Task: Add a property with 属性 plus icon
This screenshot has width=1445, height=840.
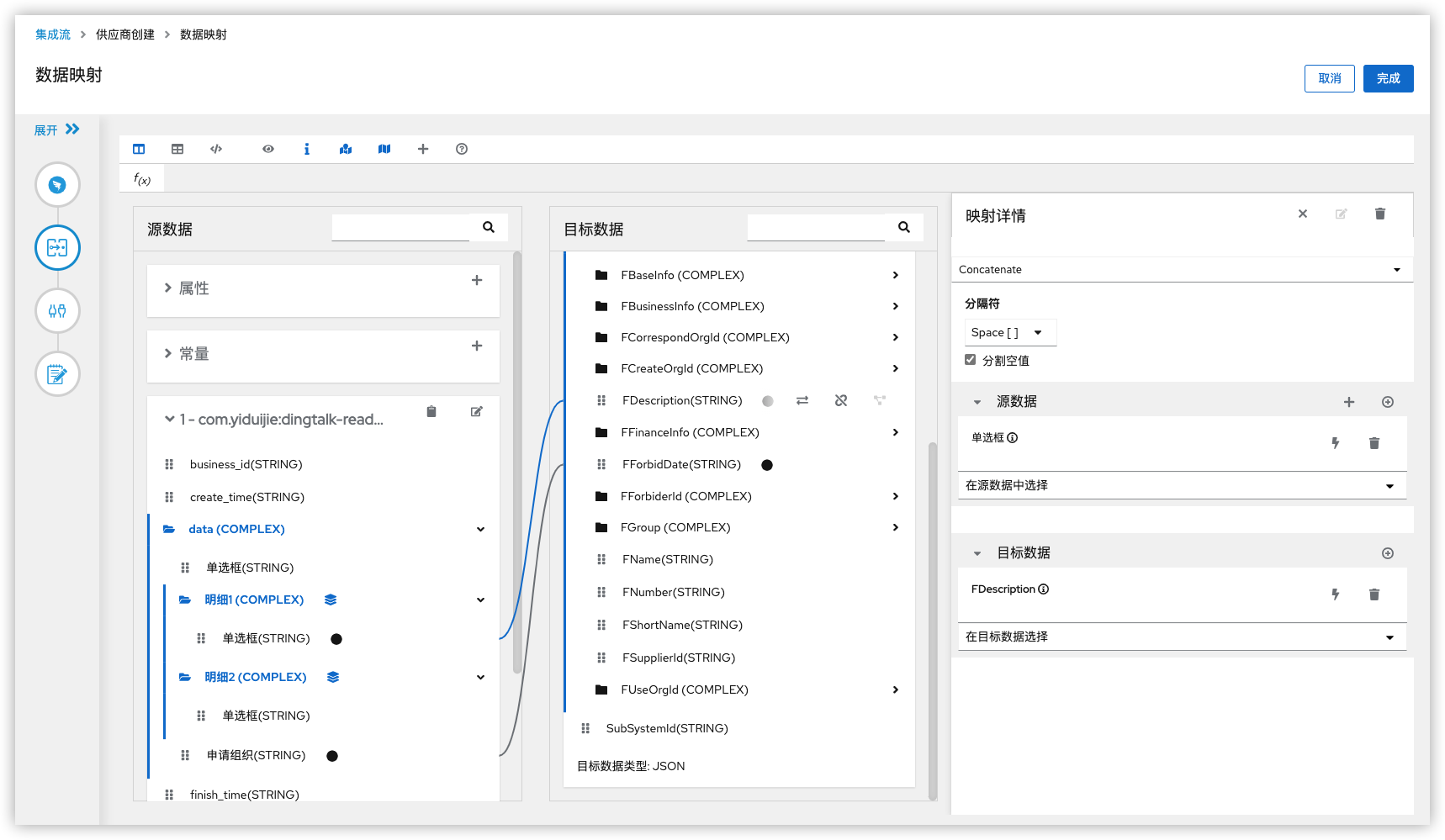Action: pyautogui.click(x=477, y=280)
